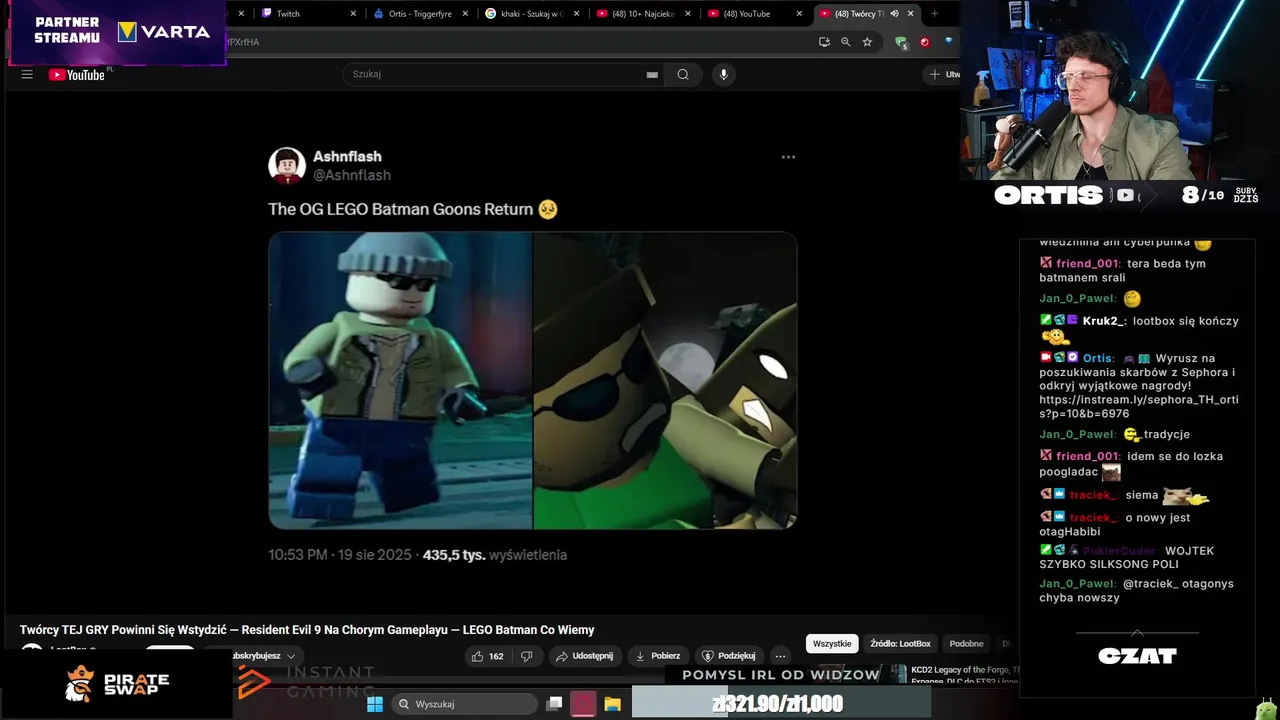Close the Twitch browser tab
Screen dimensions: 1280x720
353,14
